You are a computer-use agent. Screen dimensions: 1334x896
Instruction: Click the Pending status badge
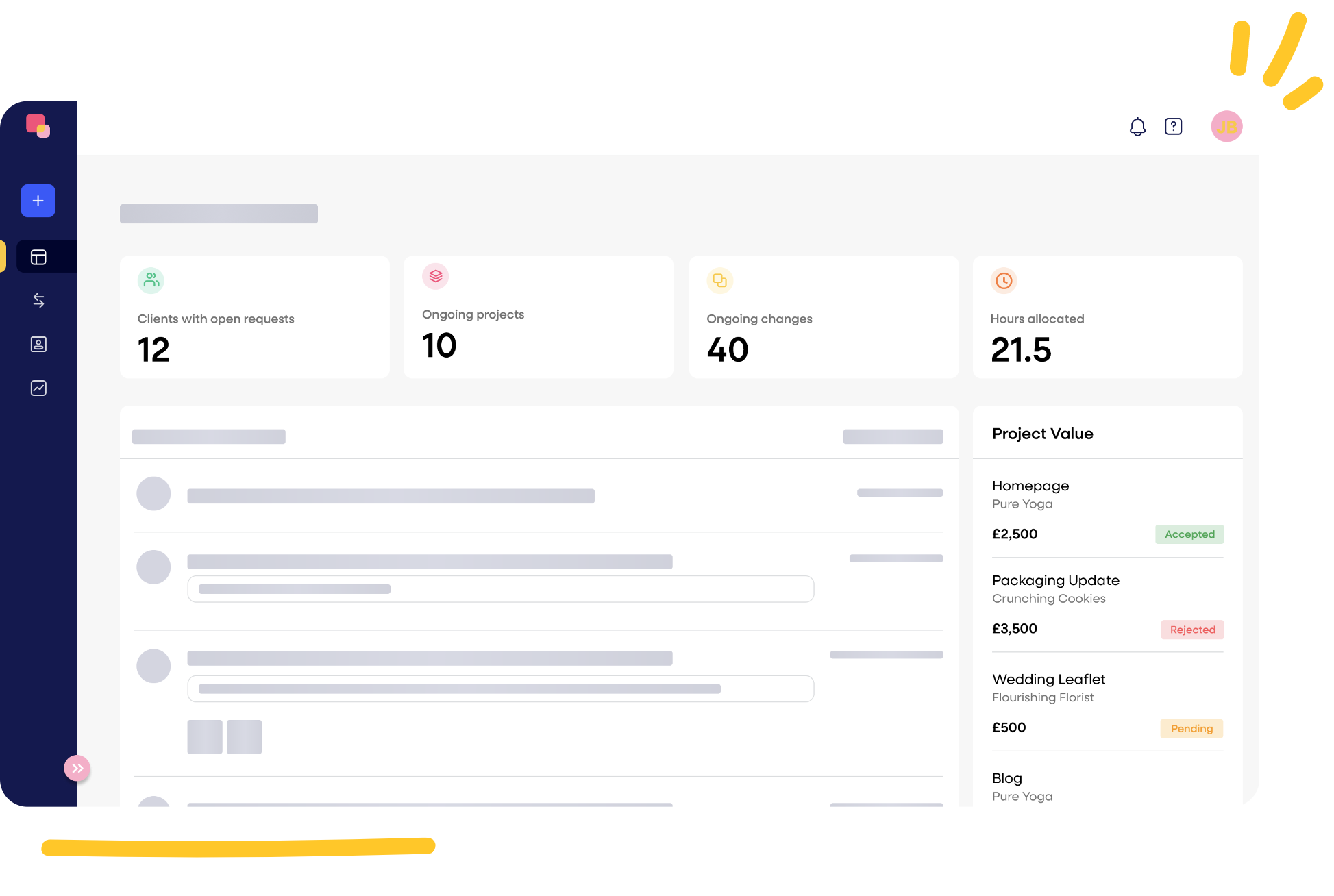point(1191,728)
